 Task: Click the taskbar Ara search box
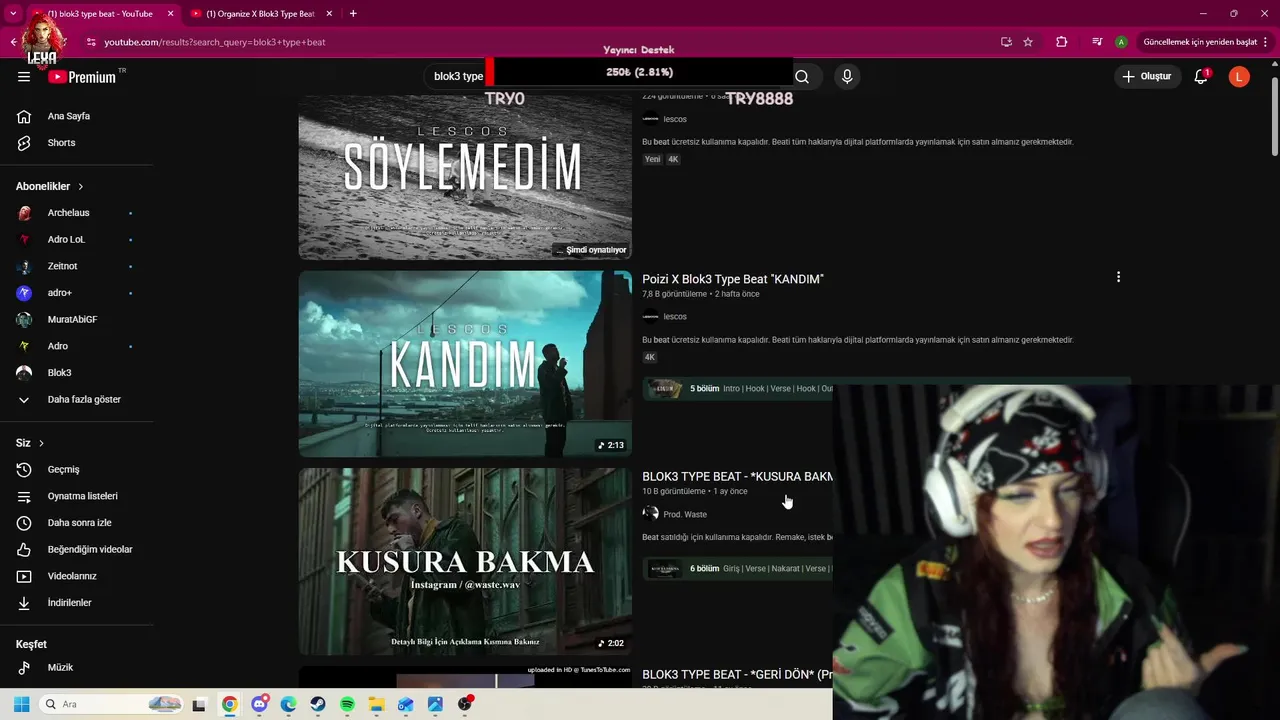coord(112,704)
